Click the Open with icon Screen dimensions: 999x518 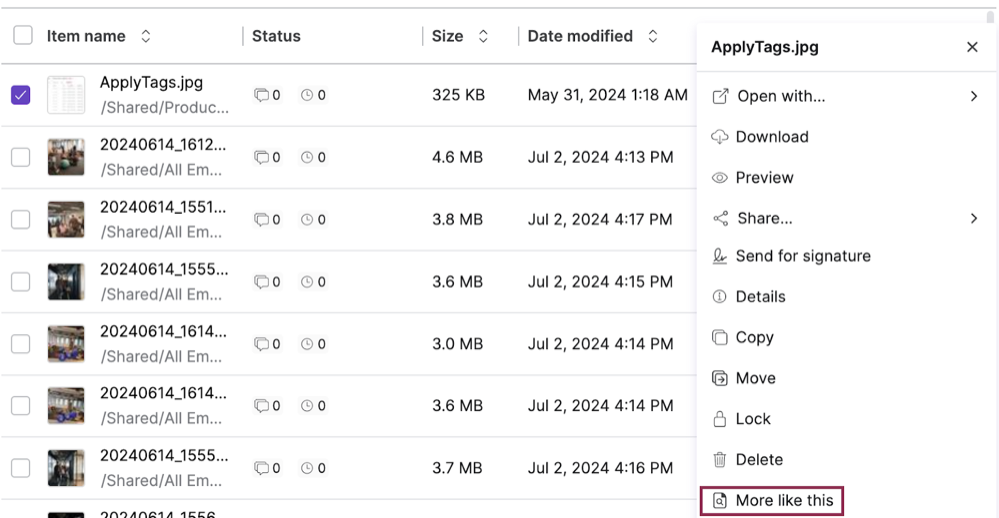[x=720, y=96]
